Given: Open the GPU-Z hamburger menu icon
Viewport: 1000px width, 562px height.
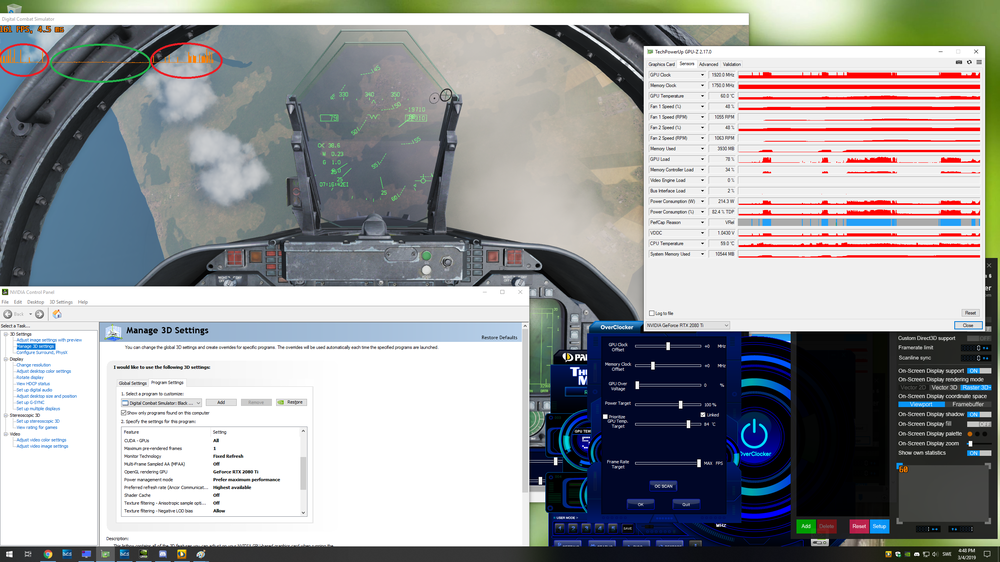Looking at the screenshot, I should 979,63.
